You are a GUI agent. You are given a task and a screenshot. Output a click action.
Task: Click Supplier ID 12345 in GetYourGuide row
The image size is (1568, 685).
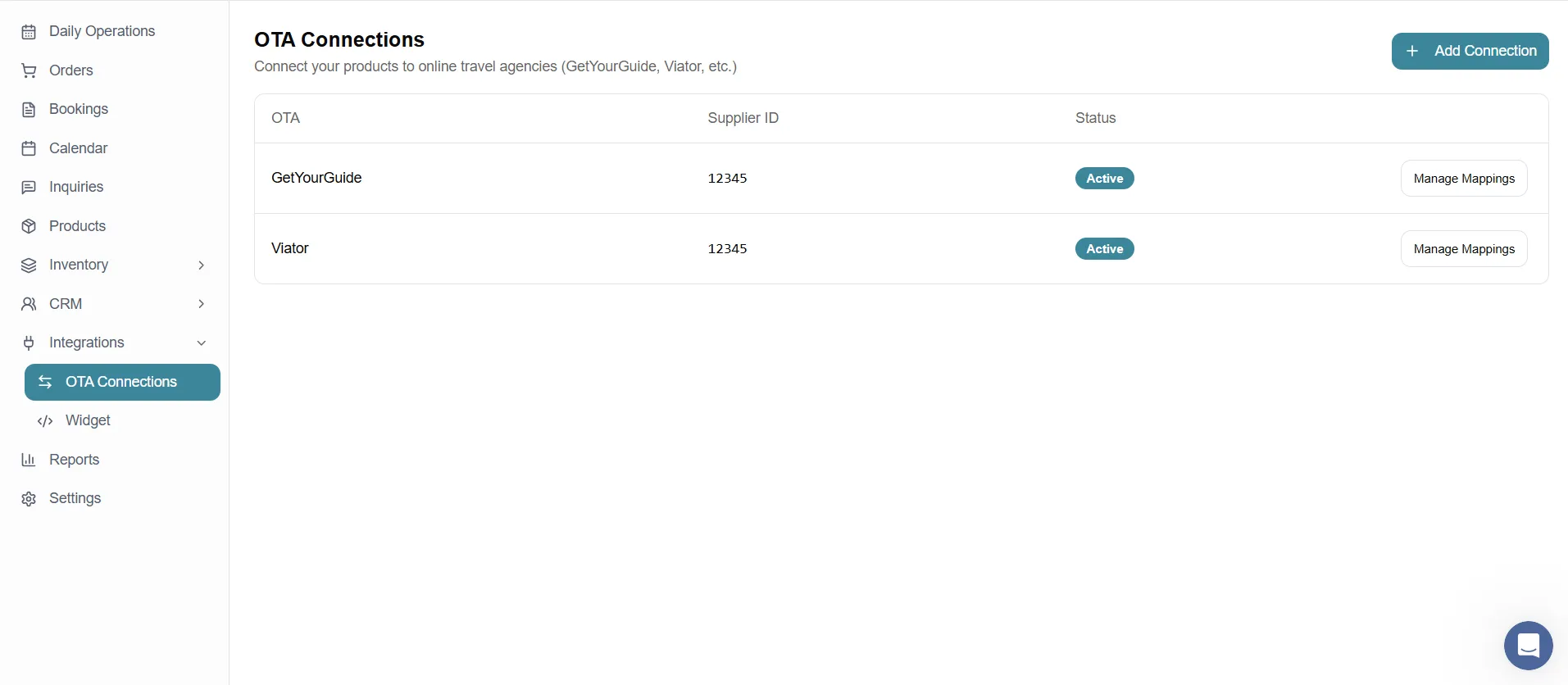(x=728, y=179)
